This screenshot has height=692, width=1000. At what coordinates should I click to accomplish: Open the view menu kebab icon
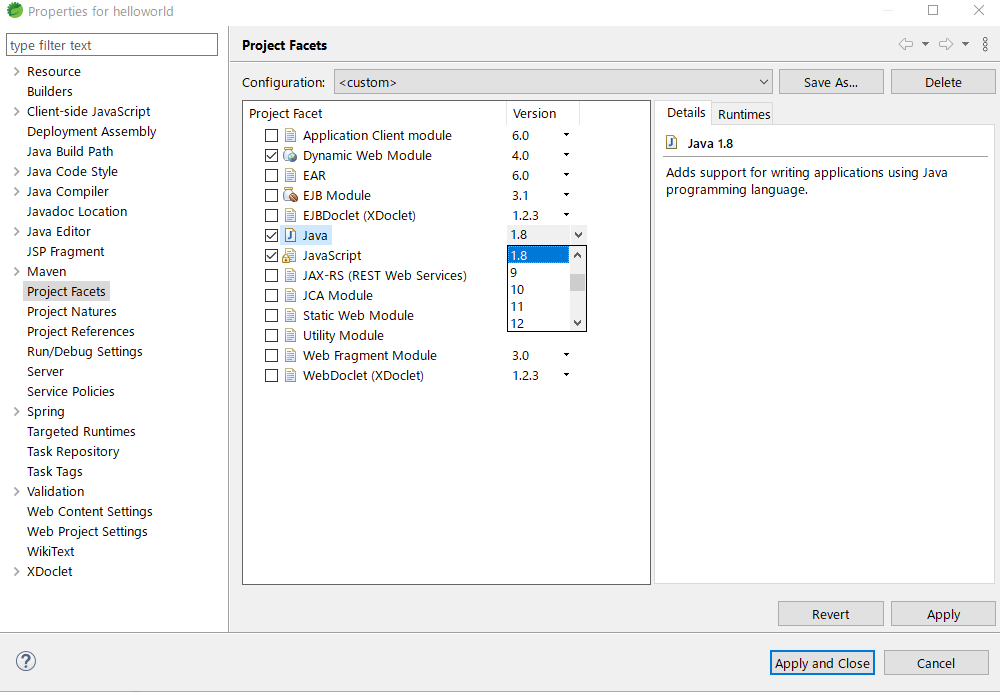click(985, 44)
